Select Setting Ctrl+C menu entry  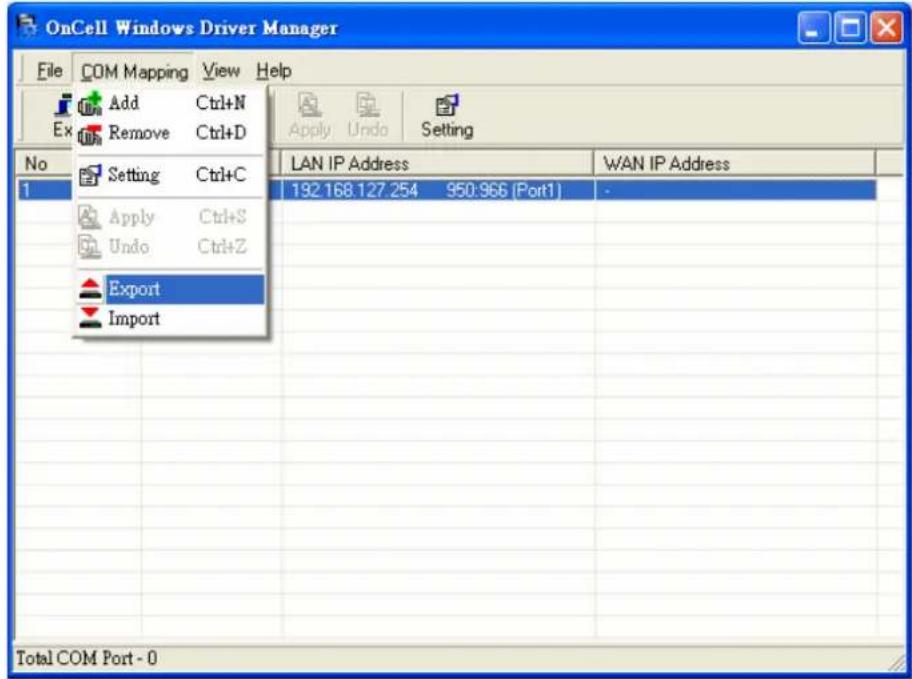tap(170, 175)
